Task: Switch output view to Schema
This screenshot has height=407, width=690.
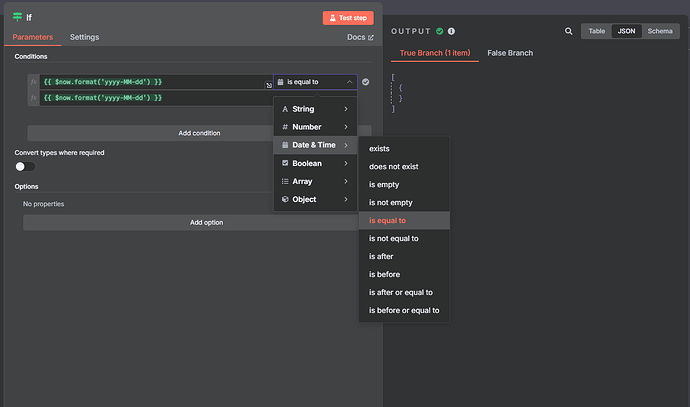Action: click(x=660, y=31)
